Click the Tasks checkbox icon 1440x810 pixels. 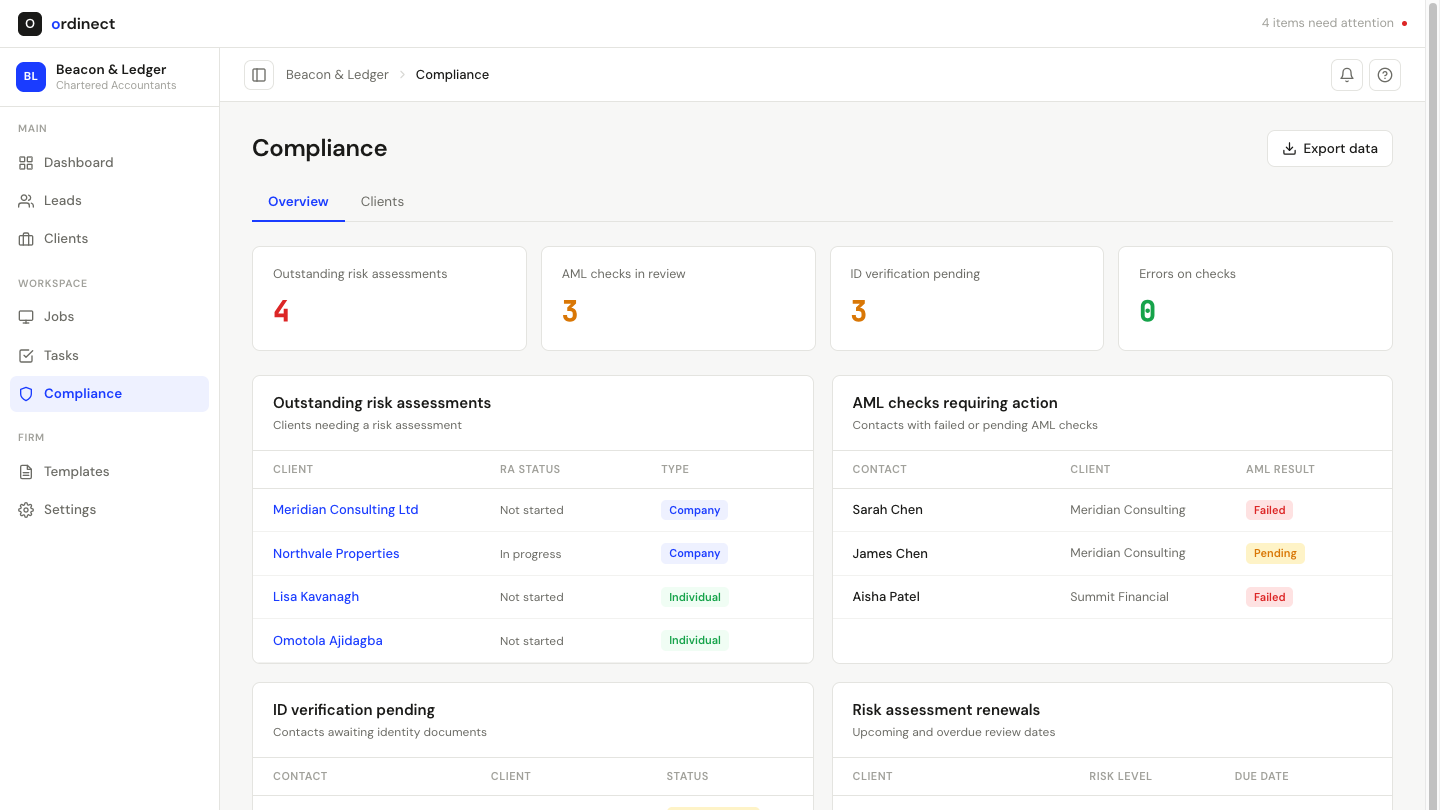[x=26, y=356]
